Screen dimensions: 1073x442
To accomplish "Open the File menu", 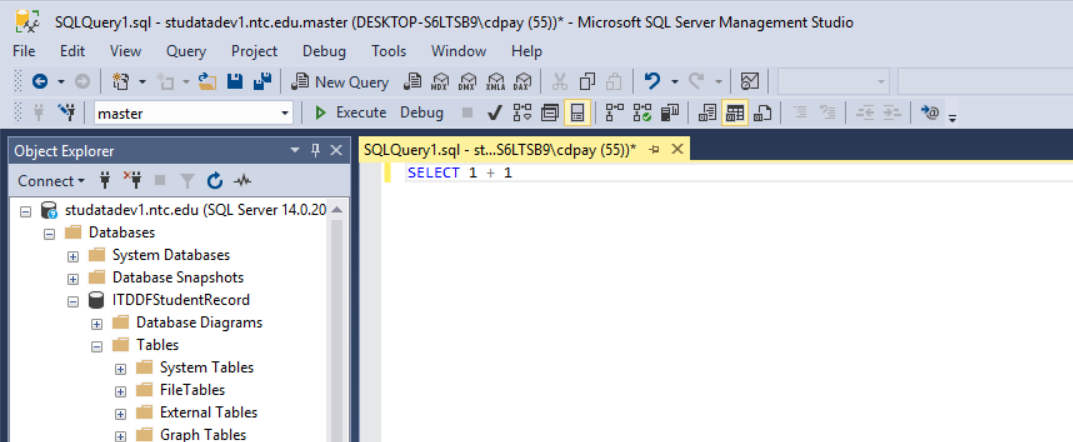I will point(24,51).
